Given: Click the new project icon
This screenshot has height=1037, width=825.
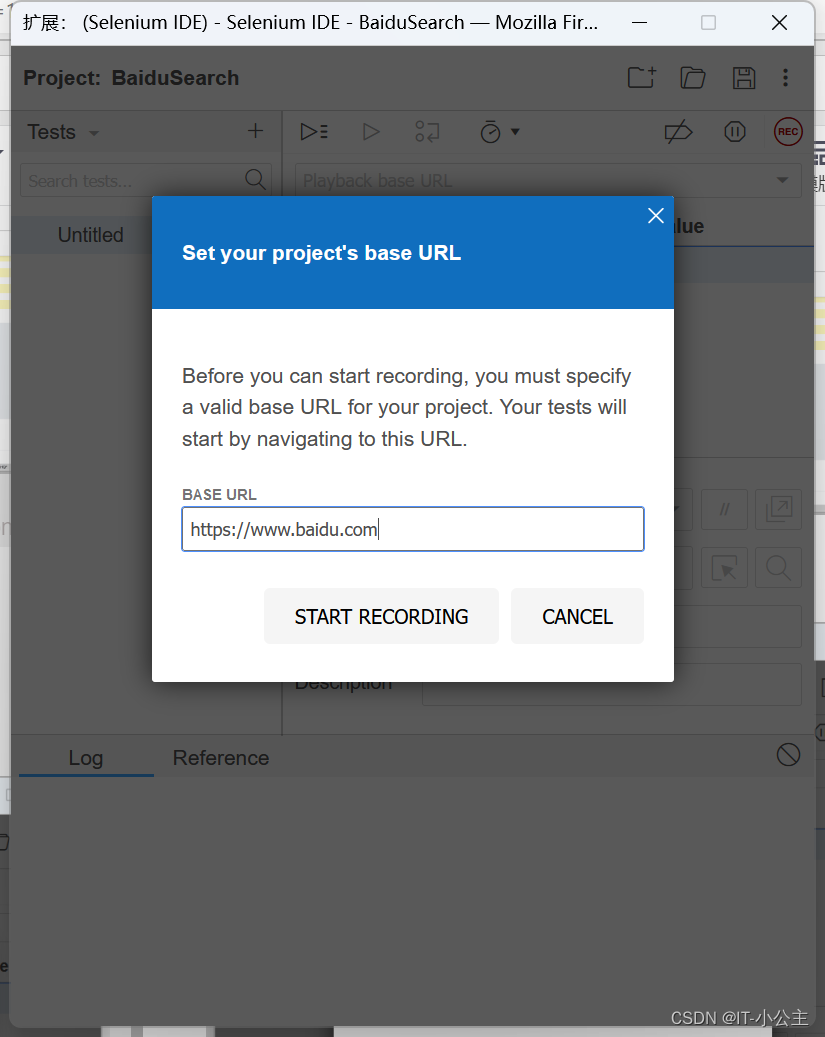Looking at the screenshot, I should point(641,78).
